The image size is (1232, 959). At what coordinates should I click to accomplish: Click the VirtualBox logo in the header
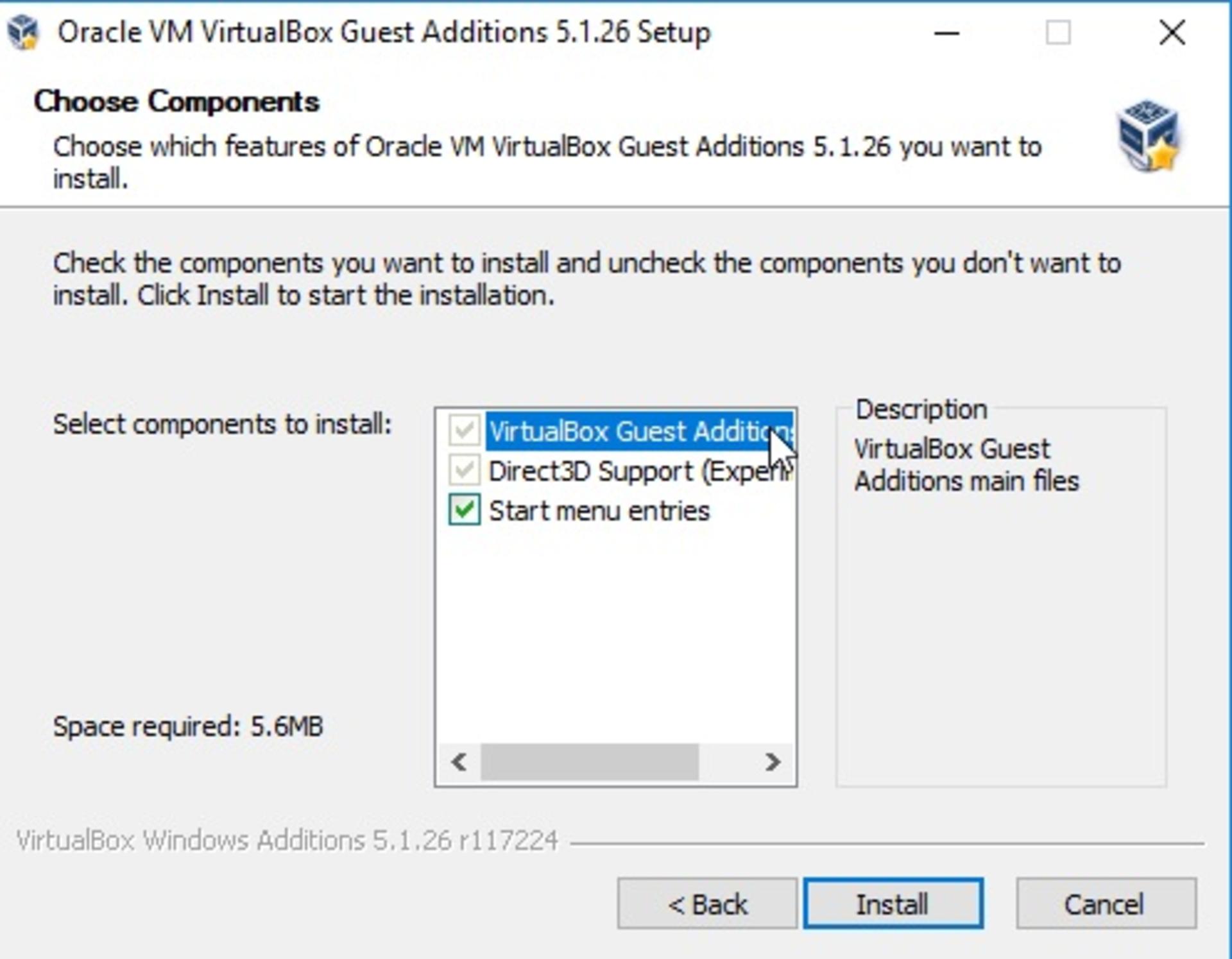(1149, 136)
